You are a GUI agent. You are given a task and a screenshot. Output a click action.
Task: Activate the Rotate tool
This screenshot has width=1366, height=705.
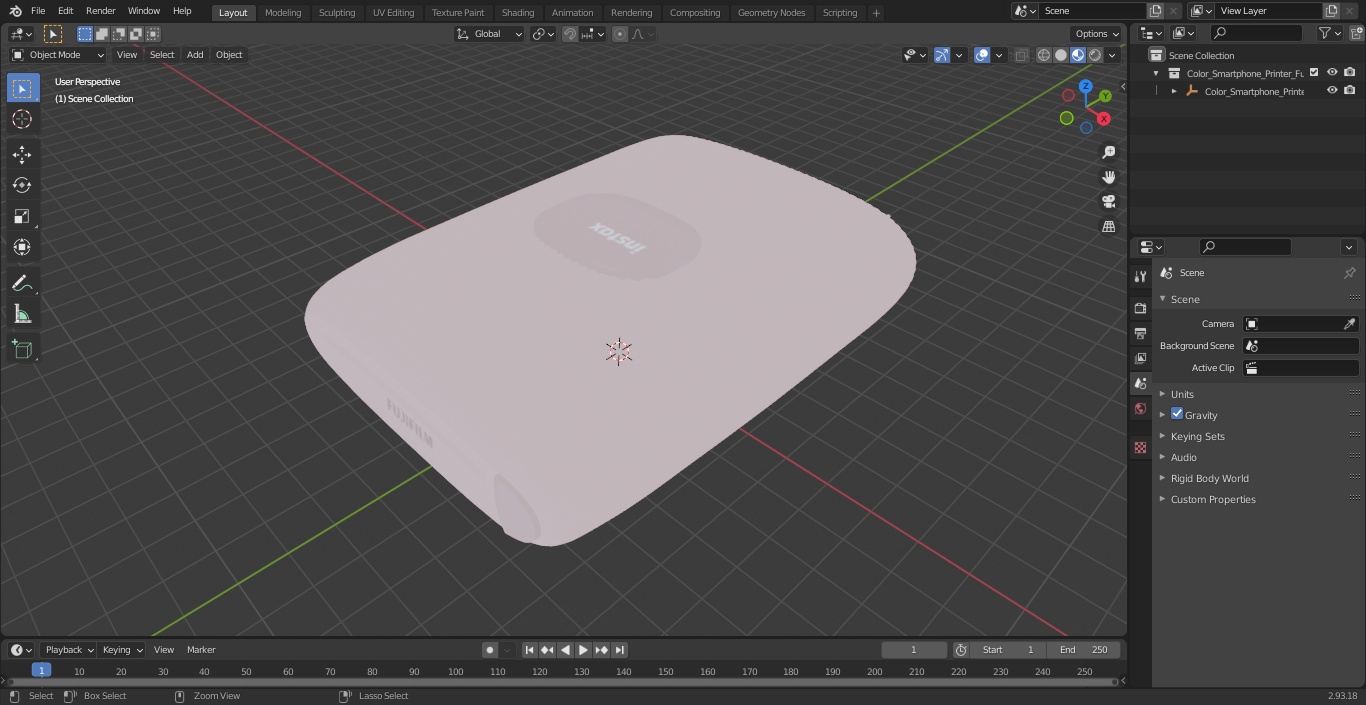[x=22, y=185]
